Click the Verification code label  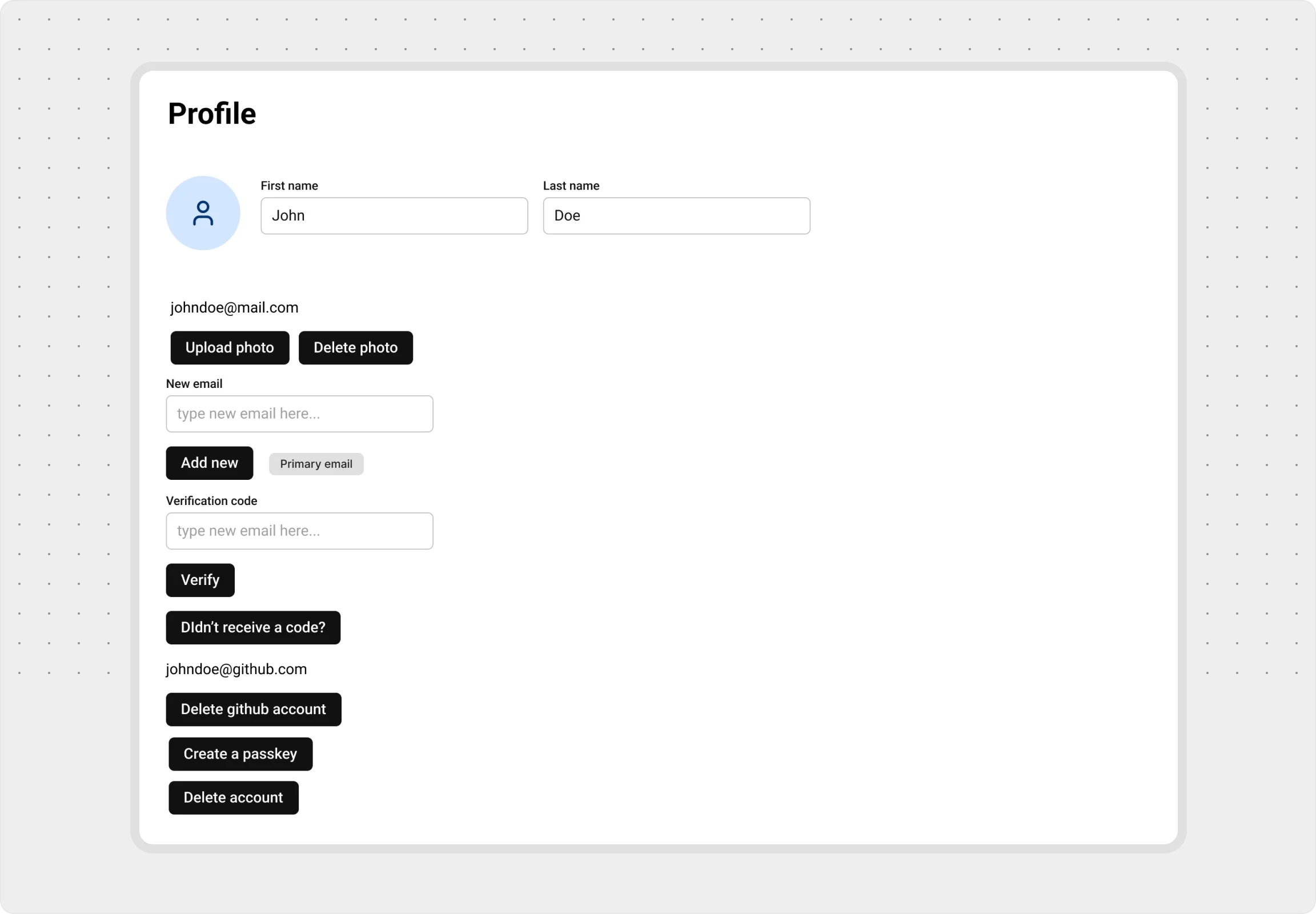[211, 501]
